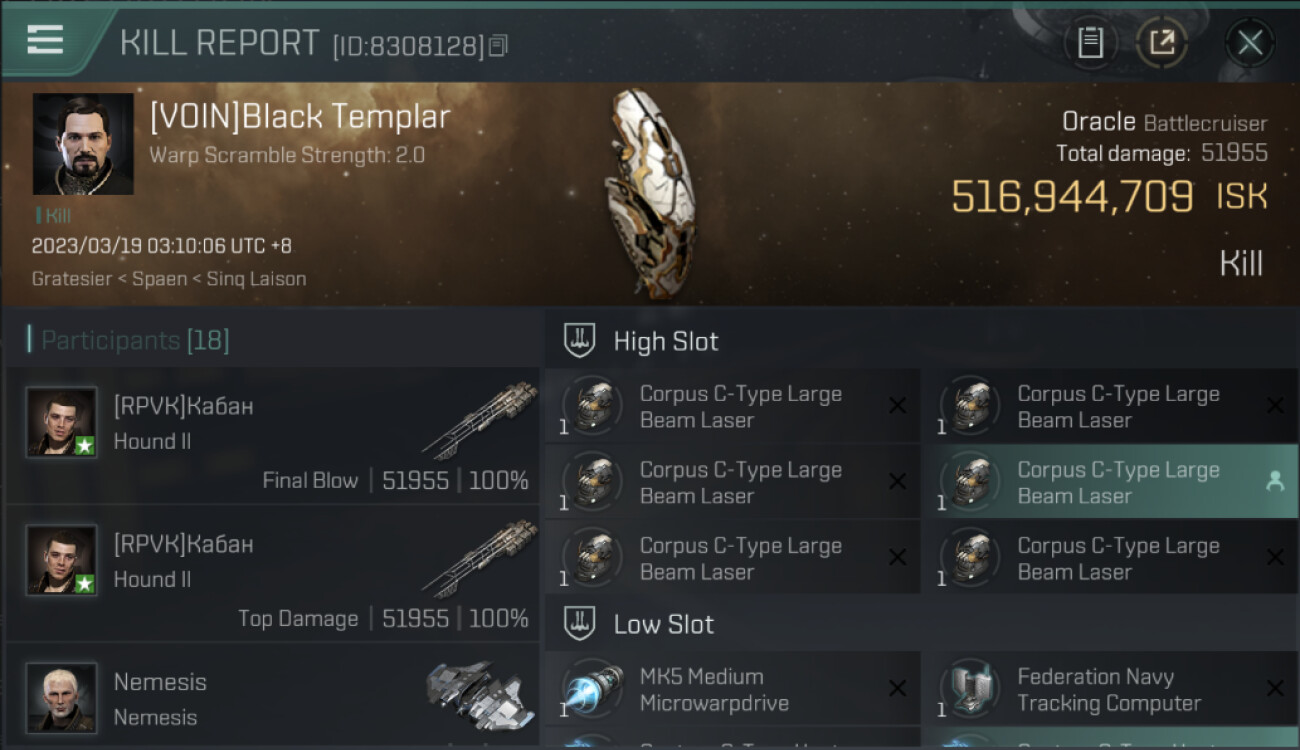Click the clipboard icon in header

coord(1090,43)
